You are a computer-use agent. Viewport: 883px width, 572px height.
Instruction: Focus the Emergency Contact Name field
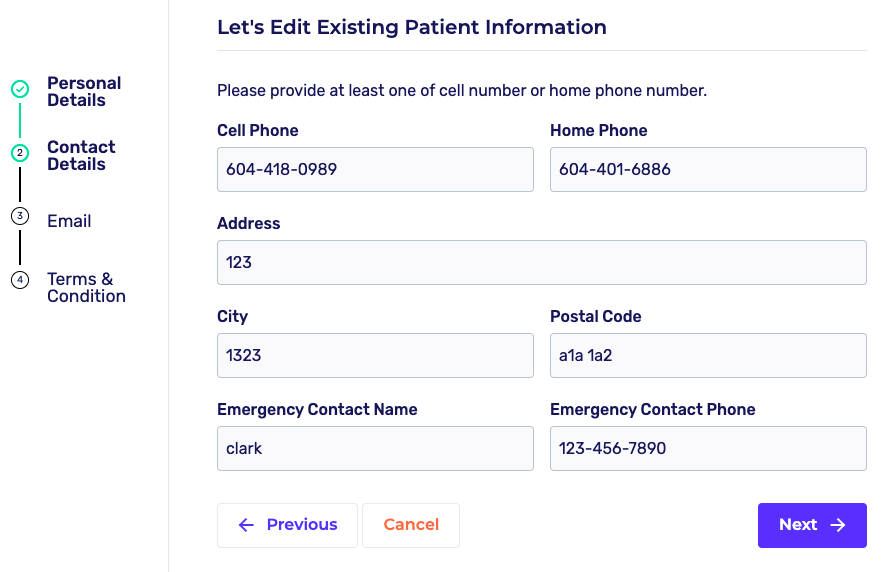[x=375, y=449]
